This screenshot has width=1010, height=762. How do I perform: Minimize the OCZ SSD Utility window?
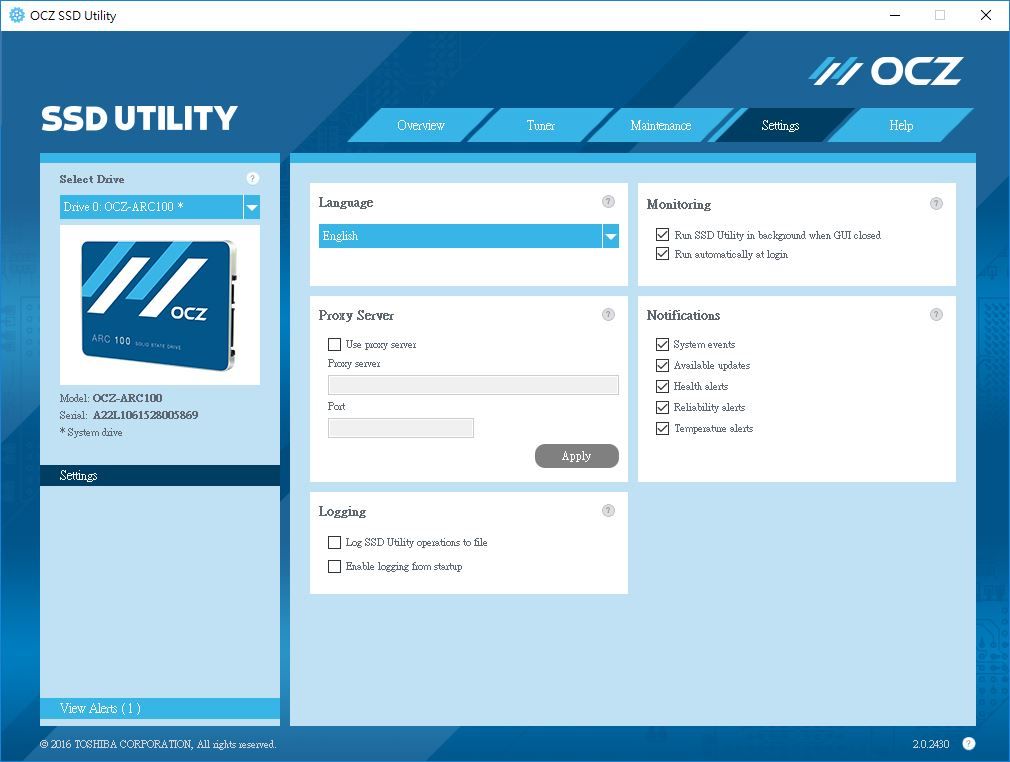pos(895,15)
